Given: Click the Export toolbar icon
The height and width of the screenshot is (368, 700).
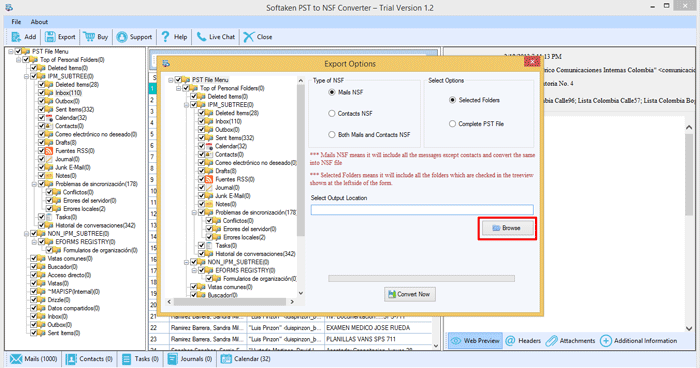Looking at the screenshot, I should [50, 37].
